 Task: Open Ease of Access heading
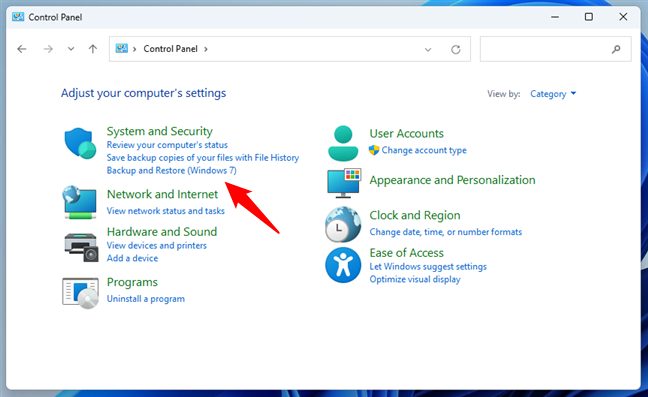coord(406,253)
